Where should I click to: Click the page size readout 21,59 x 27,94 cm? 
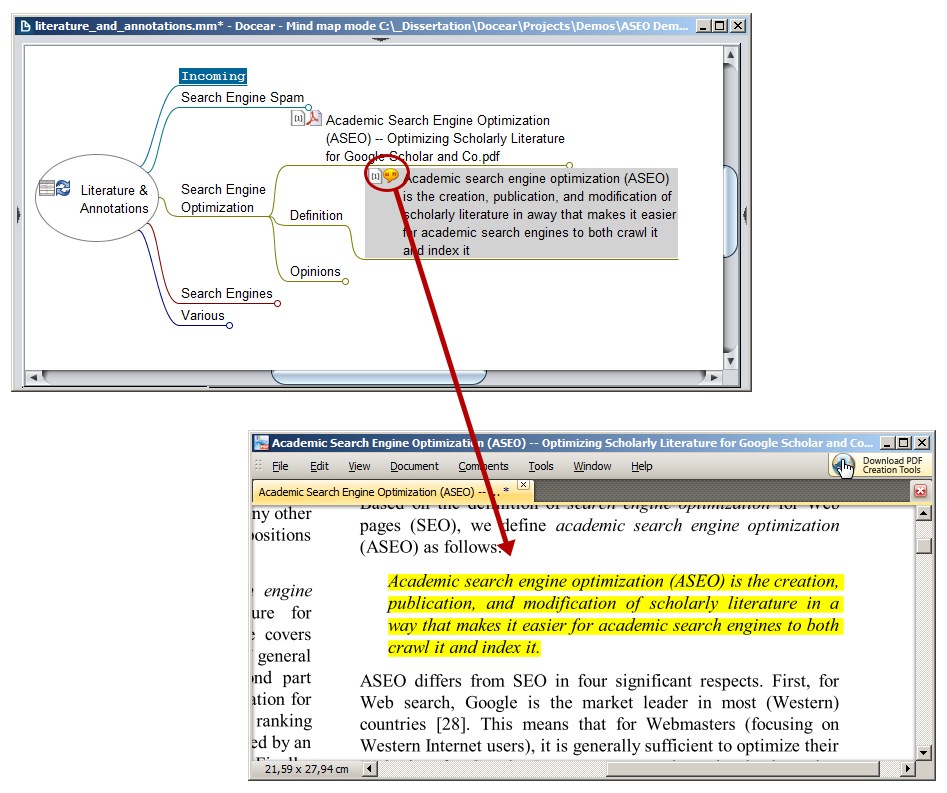306,769
